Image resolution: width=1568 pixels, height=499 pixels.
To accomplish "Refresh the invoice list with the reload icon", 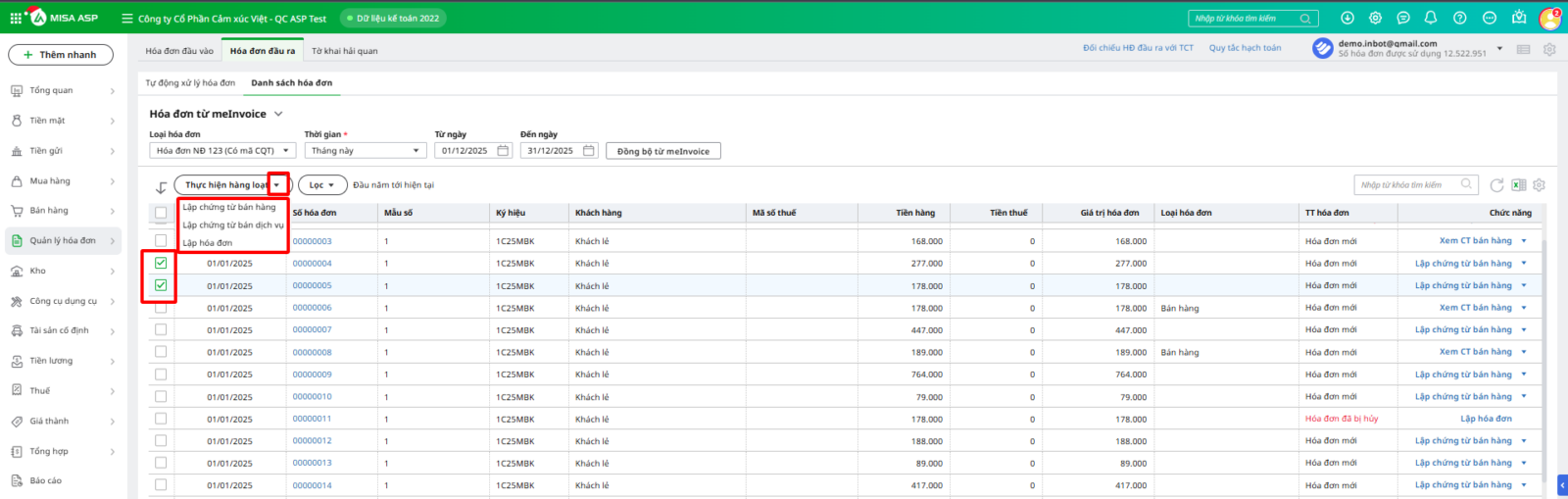I will [x=1496, y=185].
